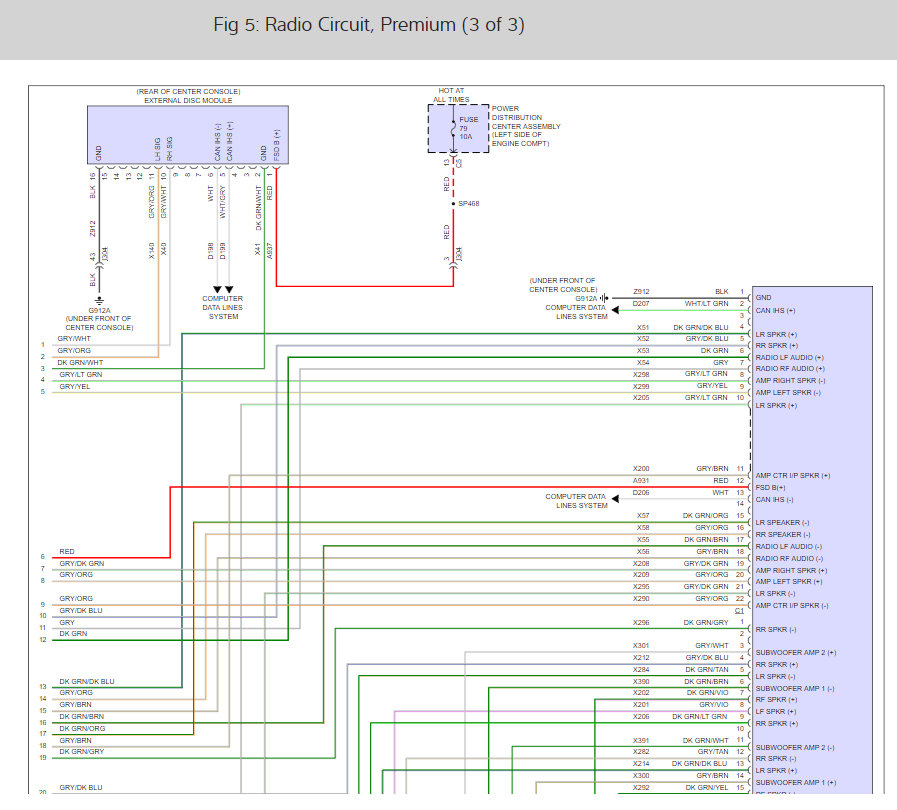This screenshot has height=810, width=897.
Task: Select the 'LH SIG' pin label
Action: pyautogui.click(x=157, y=149)
